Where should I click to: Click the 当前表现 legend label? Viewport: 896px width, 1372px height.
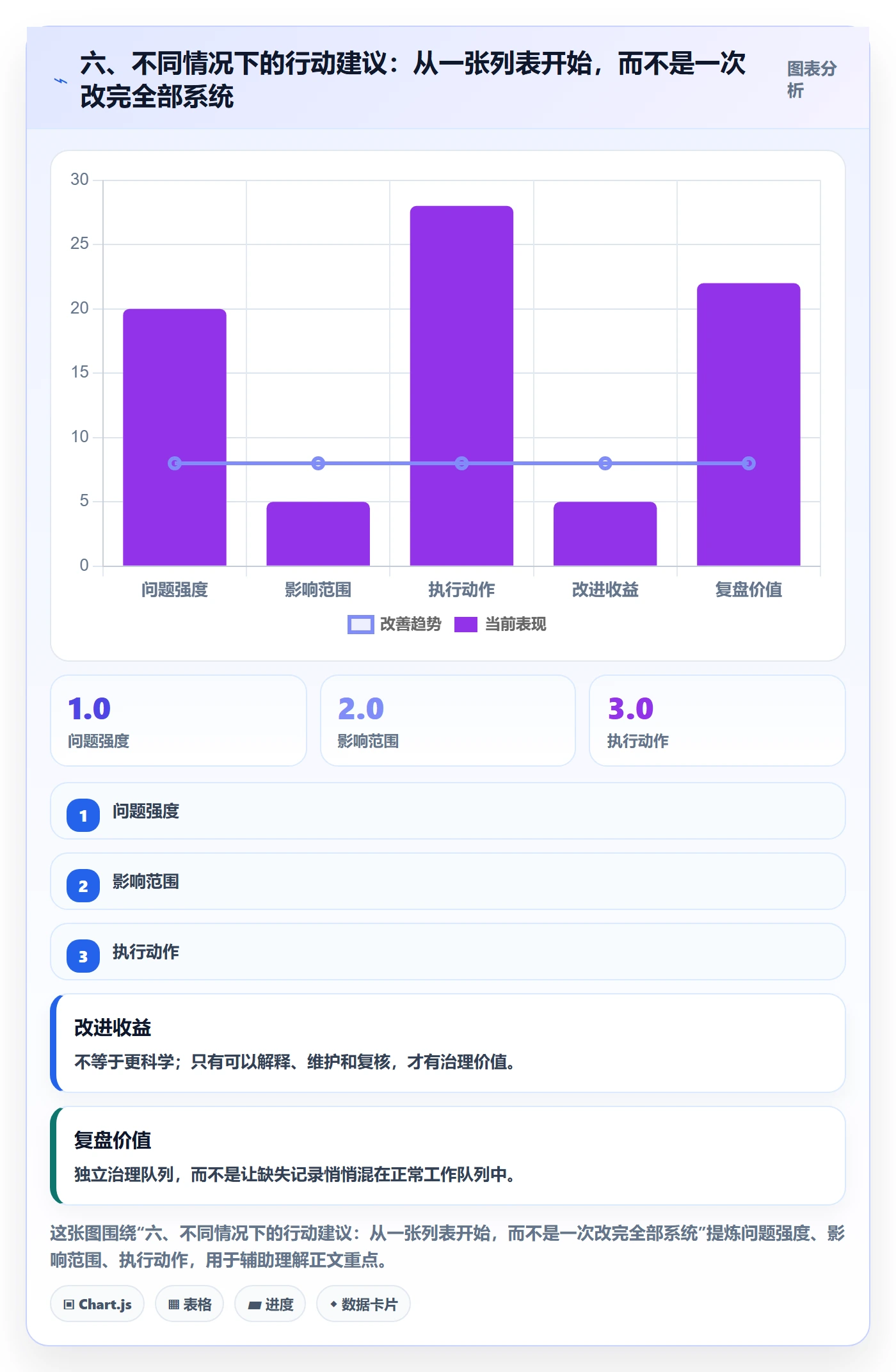(x=516, y=624)
